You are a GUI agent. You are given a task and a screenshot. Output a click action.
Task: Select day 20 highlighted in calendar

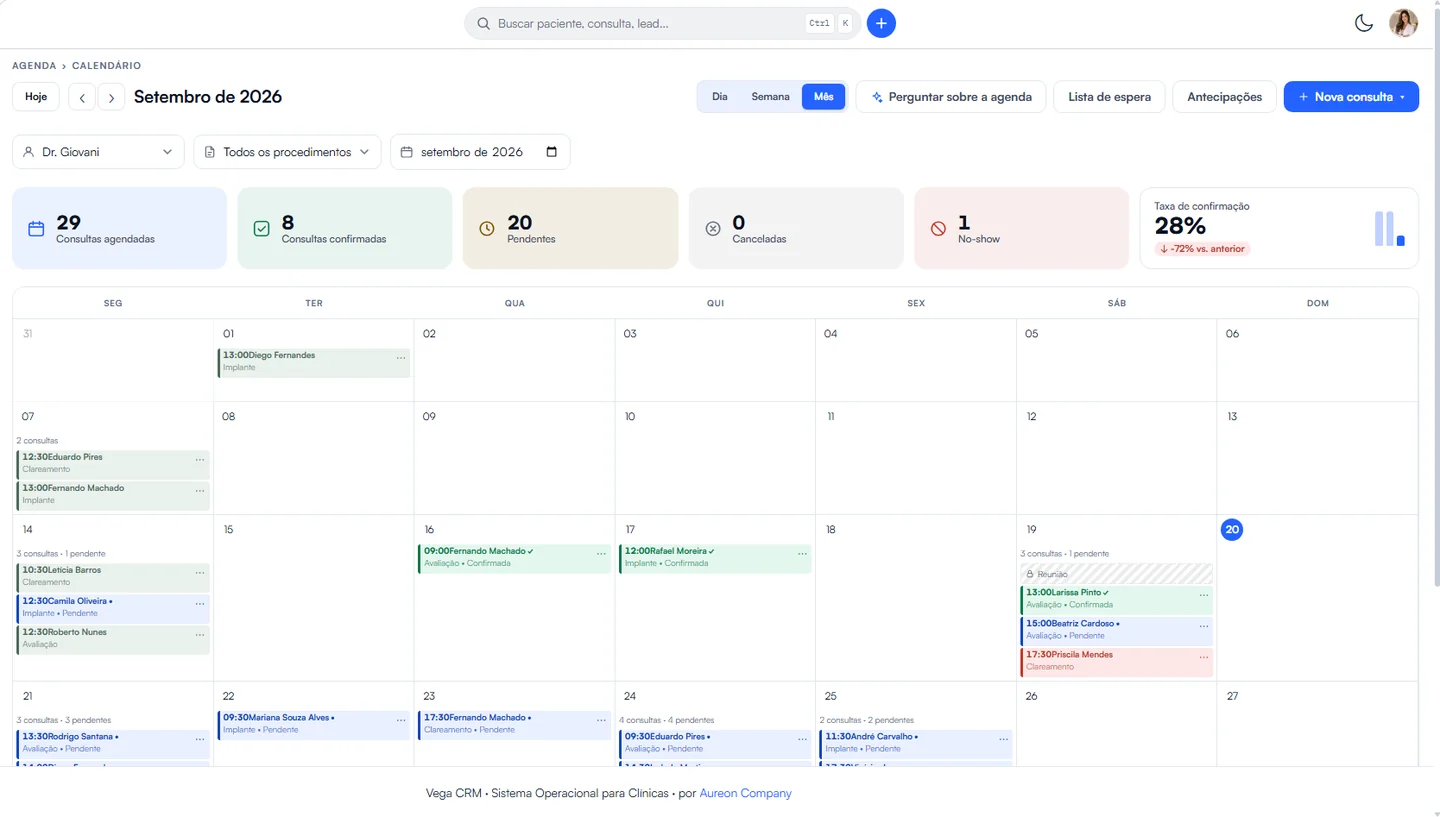1232,530
